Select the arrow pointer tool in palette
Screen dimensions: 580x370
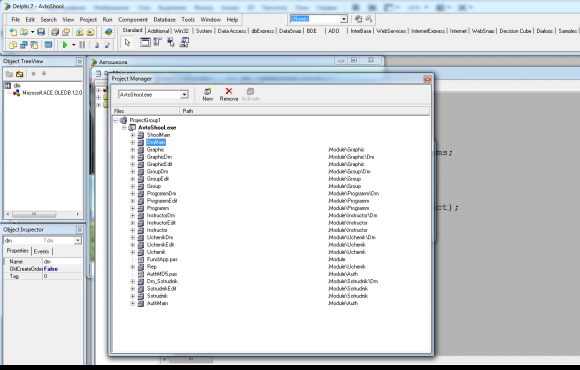coord(127,43)
